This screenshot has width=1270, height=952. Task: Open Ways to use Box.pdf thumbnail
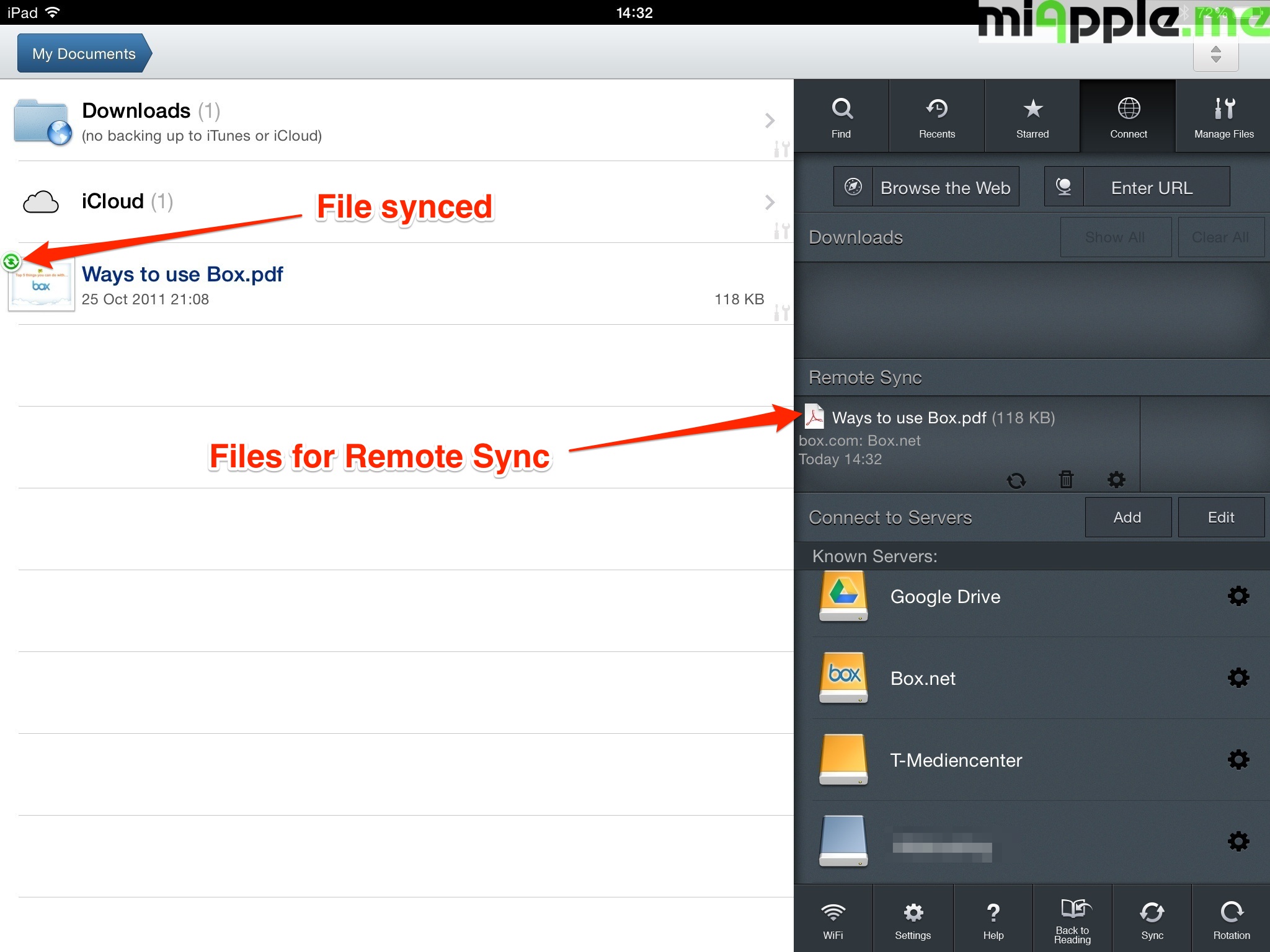coord(42,285)
